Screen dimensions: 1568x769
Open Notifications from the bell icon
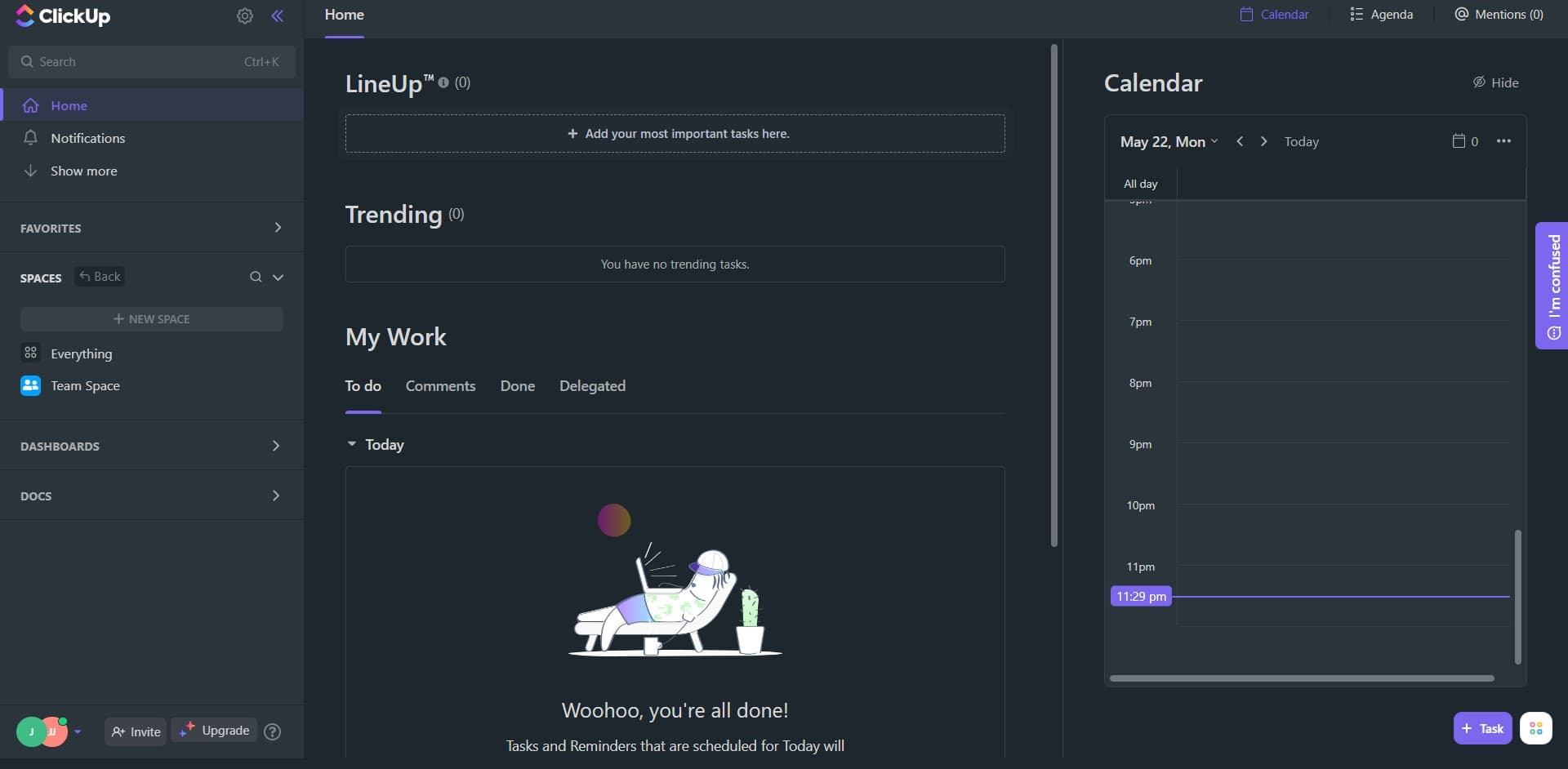click(30, 138)
